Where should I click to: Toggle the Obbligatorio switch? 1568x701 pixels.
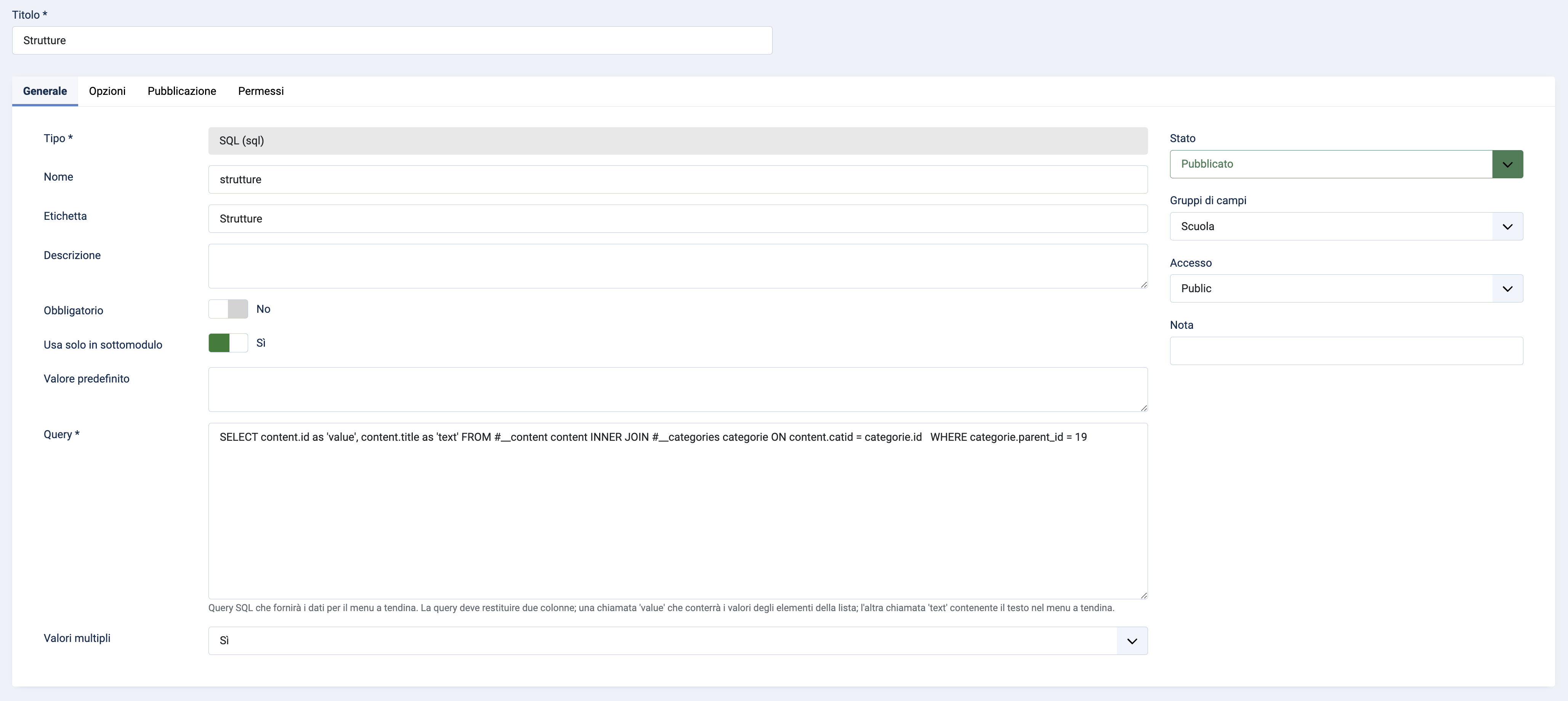[228, 309]
